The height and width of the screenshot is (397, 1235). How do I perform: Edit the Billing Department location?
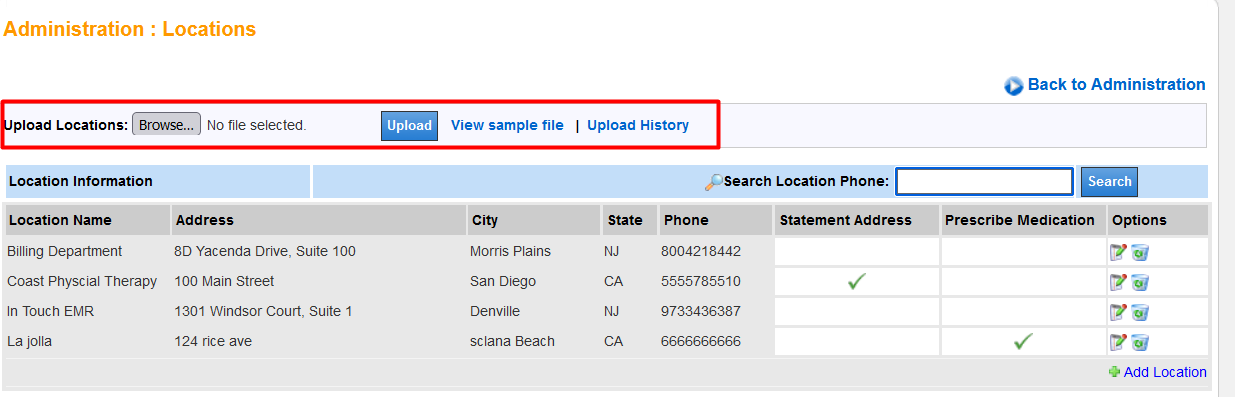click(x=1118, y=252)
